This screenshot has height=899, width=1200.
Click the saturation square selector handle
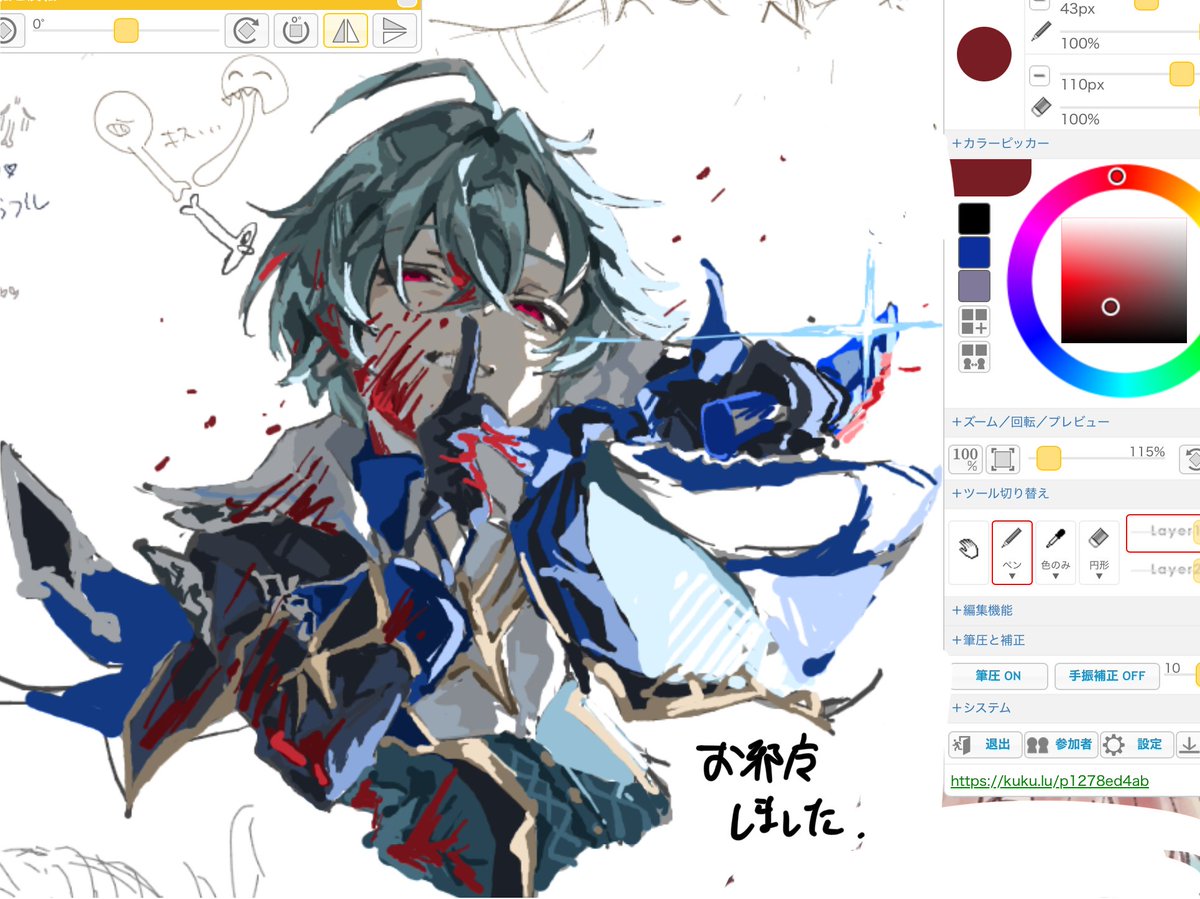[1110, 307]
